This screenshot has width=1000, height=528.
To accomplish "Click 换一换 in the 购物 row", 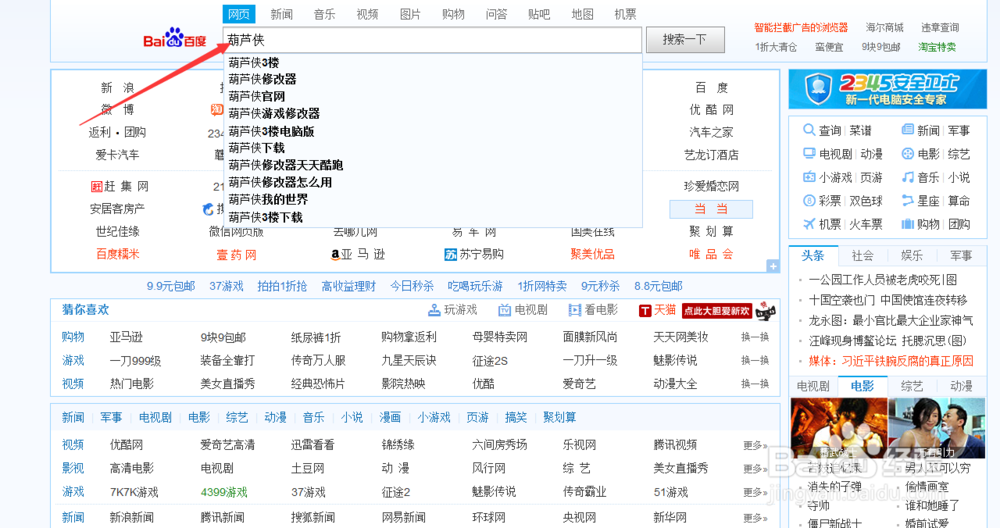I will [754, 337].
